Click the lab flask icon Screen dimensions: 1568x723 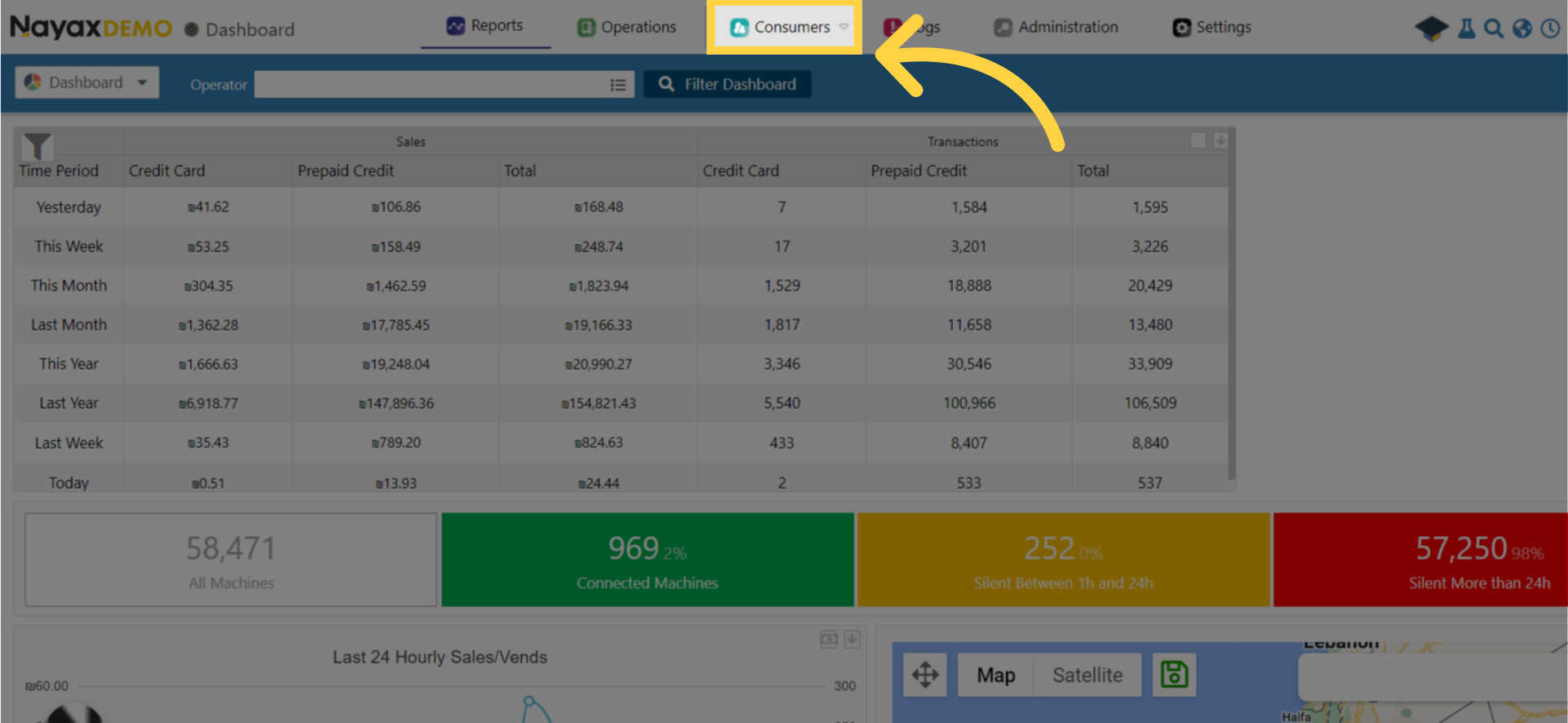pos(1467,29)
